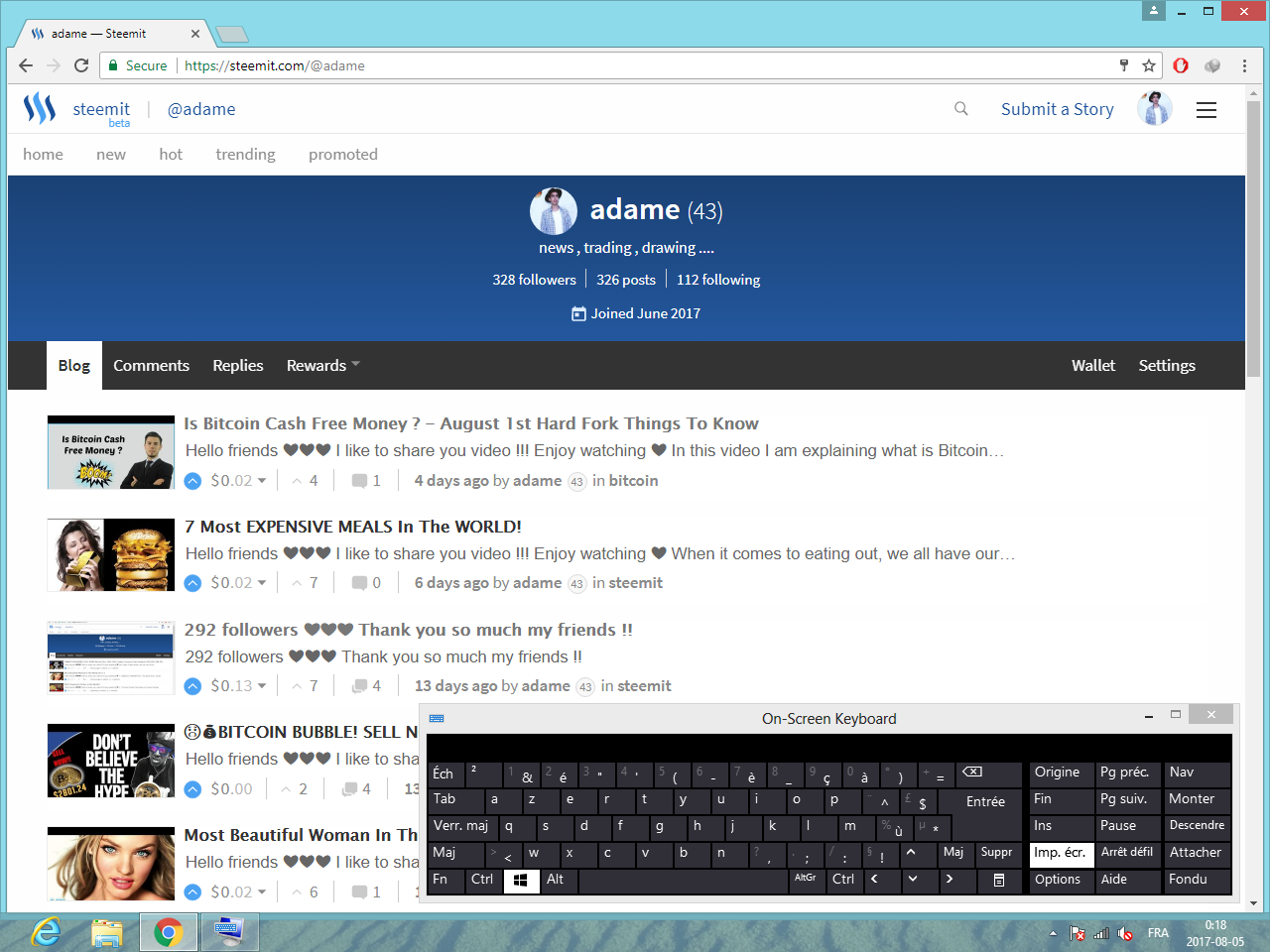Open the trending feed tab

pyautogui.click(x=245, y=154)
